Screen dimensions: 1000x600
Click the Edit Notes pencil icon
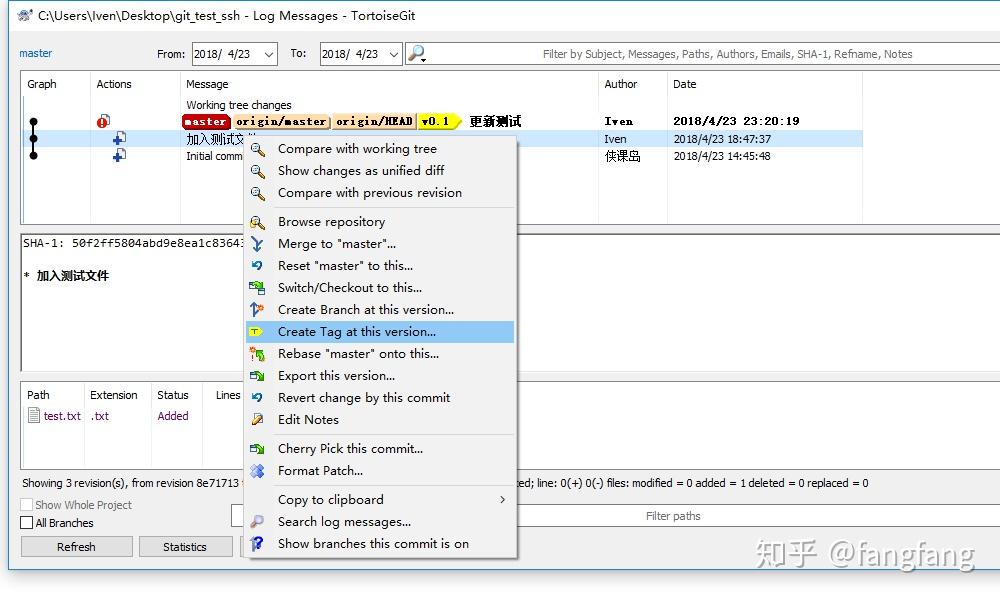click(x=257, y=420)
